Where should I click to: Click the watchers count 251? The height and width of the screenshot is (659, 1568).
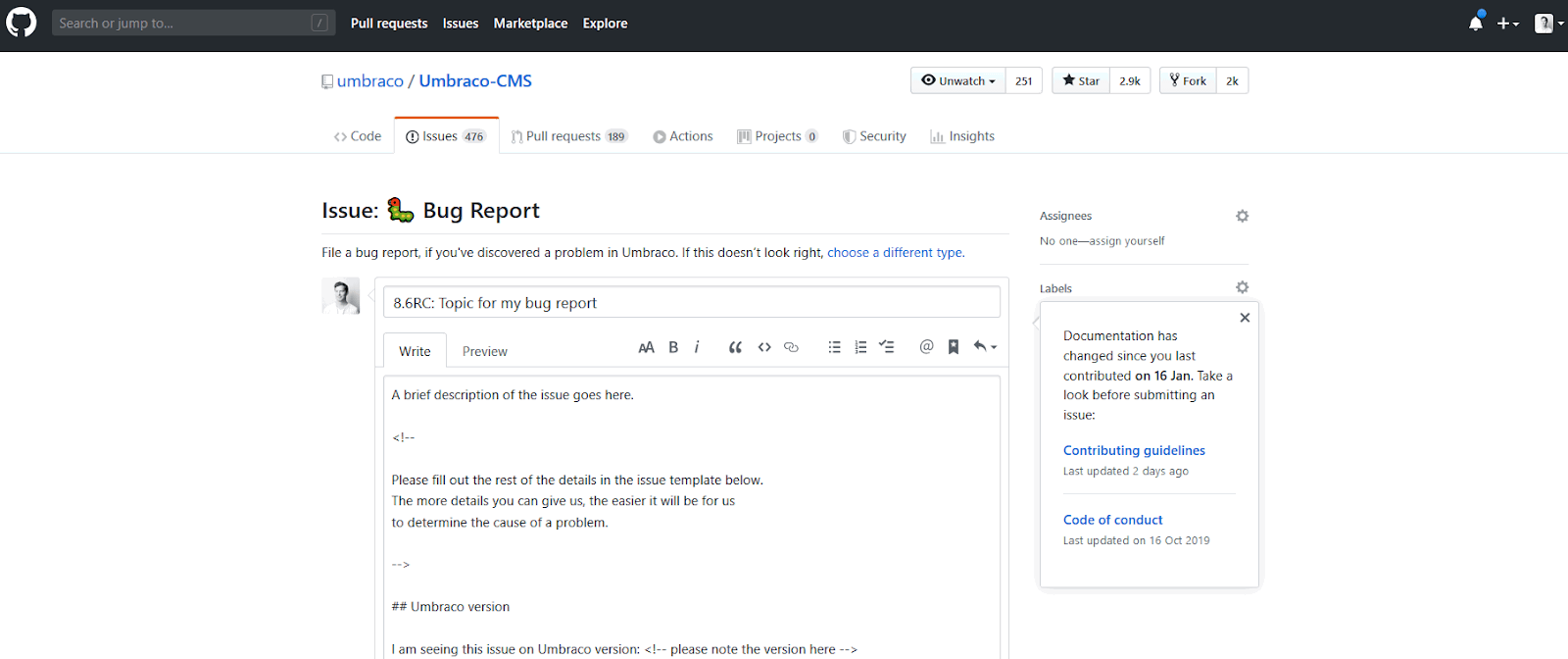1024,80
